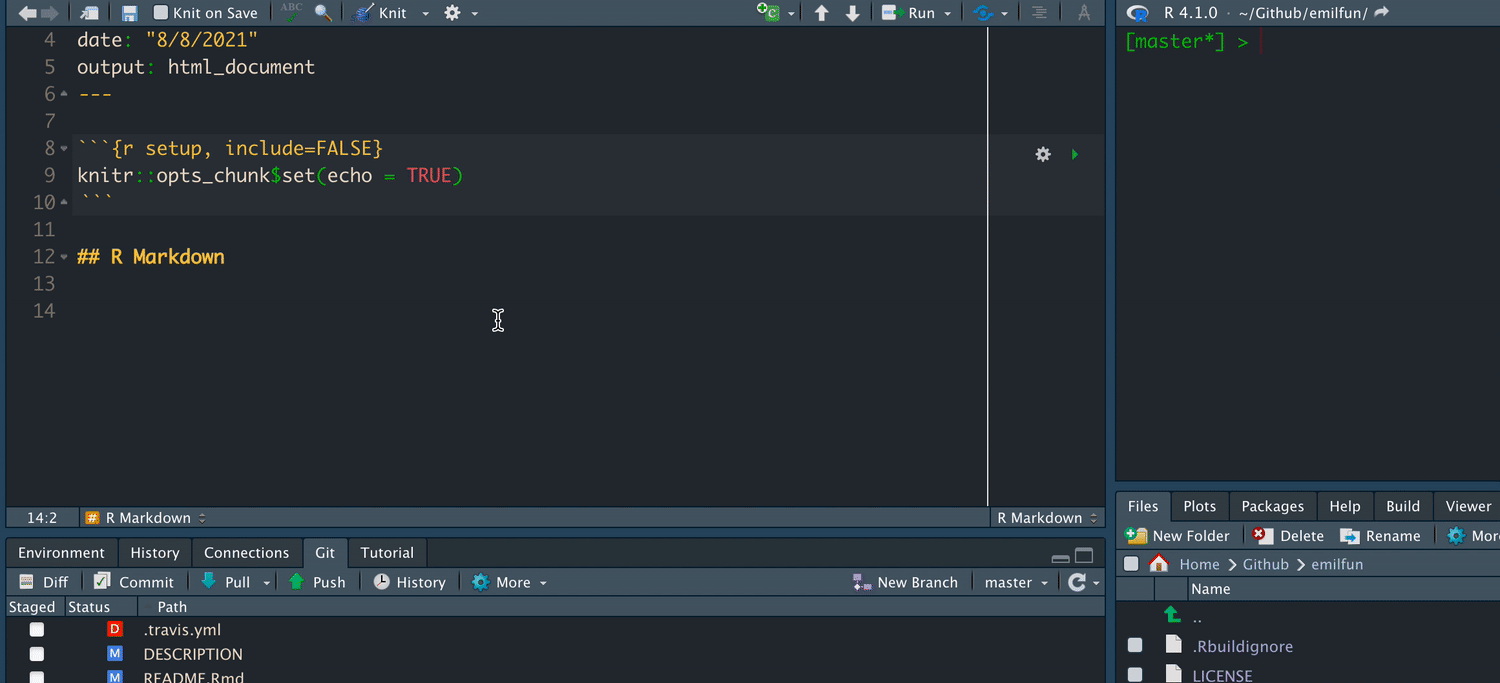Viewport: 1500px width, 683px height.
Task: Open Git More dropdown menu
Action: (510, 582)
